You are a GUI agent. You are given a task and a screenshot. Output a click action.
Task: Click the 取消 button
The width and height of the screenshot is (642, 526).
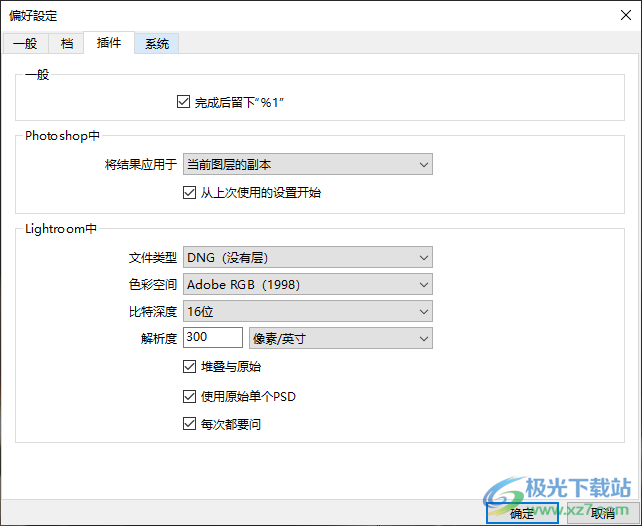(603, 513)
